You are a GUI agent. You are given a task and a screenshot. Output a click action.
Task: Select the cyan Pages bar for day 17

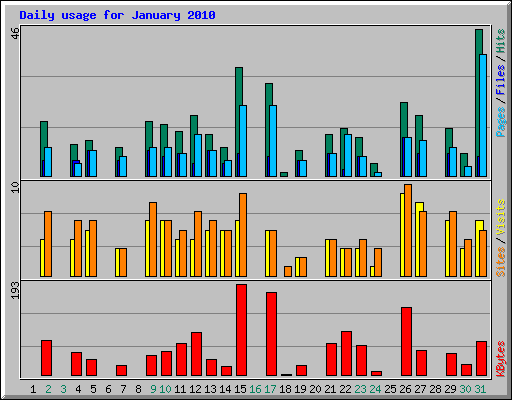(x=273, y=141)
